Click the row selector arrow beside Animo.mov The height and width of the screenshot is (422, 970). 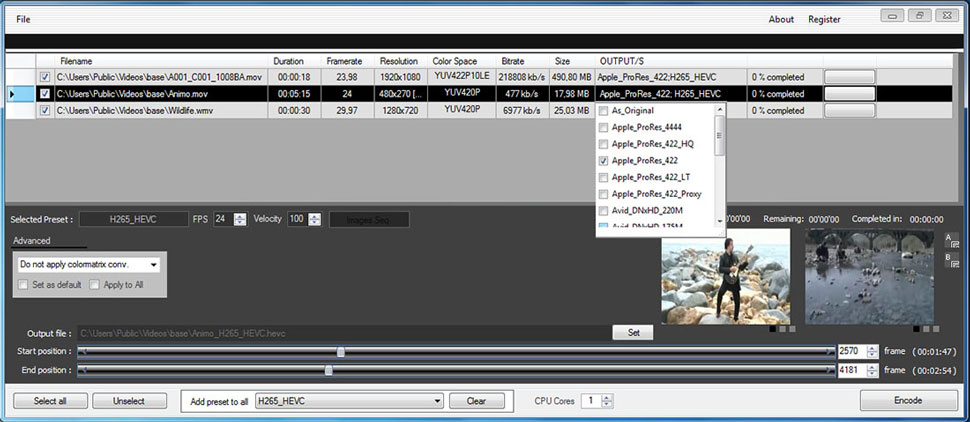pyautogui.click(x=12, y=94)
